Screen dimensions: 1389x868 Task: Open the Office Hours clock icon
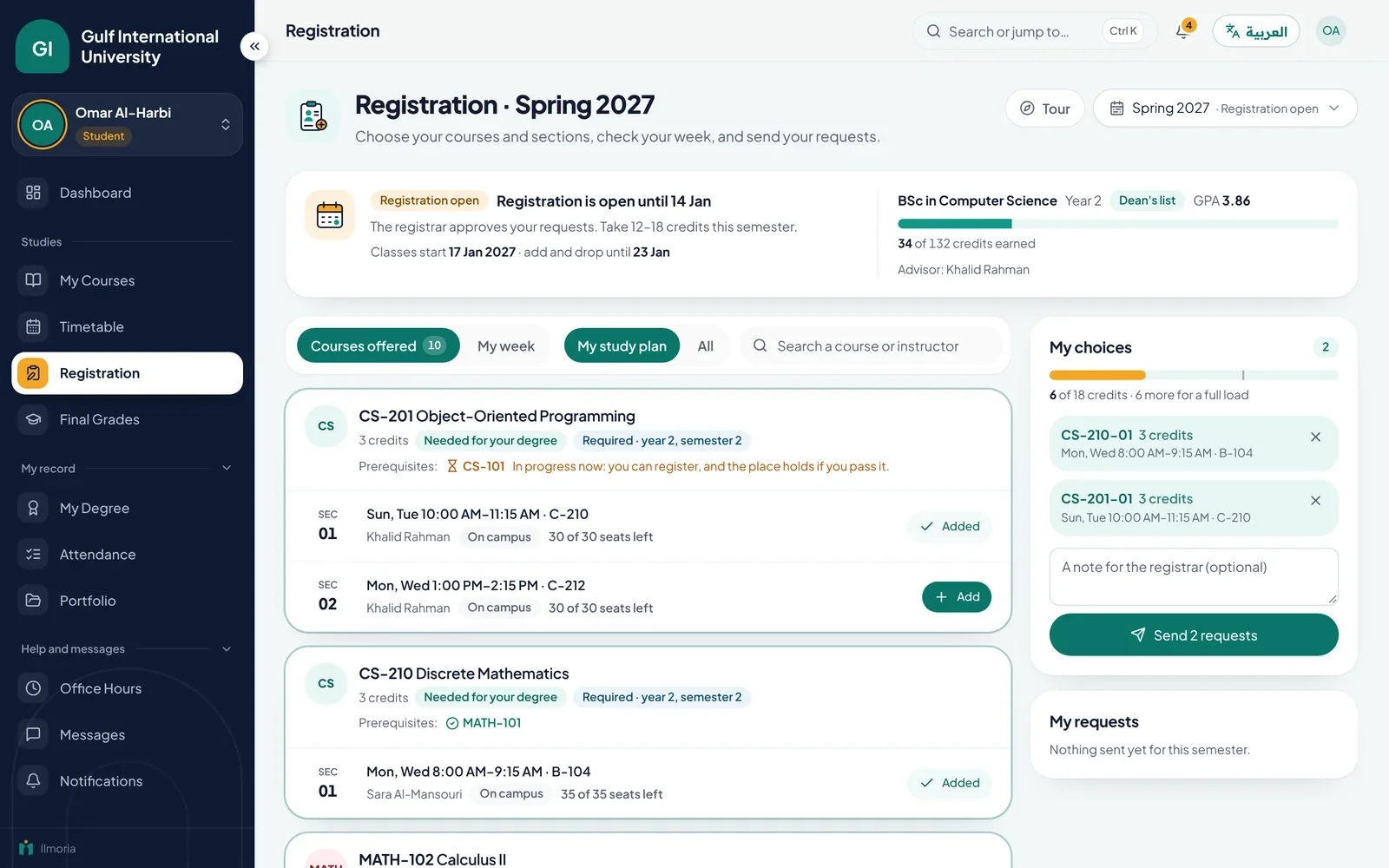(33, 688)
